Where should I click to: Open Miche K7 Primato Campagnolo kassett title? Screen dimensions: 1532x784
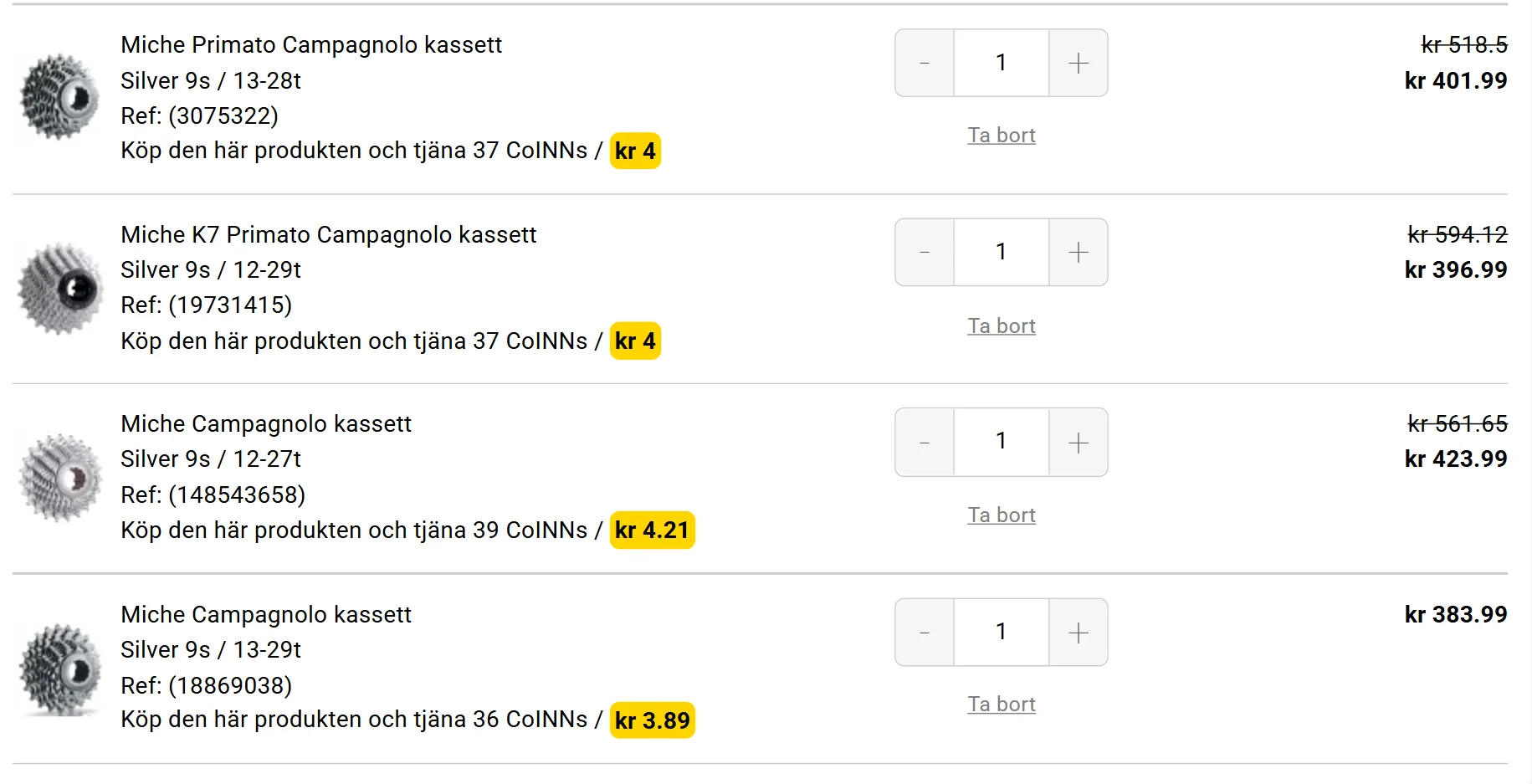(328, 234)
